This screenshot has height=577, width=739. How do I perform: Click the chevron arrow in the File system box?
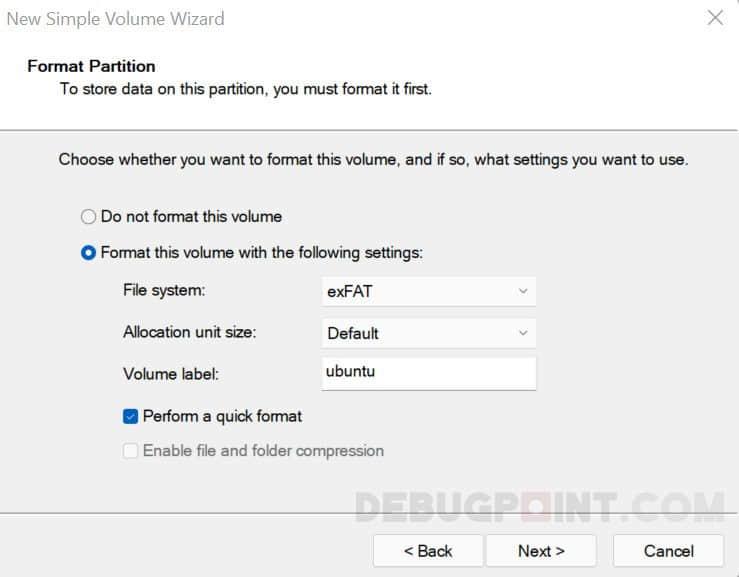(x=522, y=291)
